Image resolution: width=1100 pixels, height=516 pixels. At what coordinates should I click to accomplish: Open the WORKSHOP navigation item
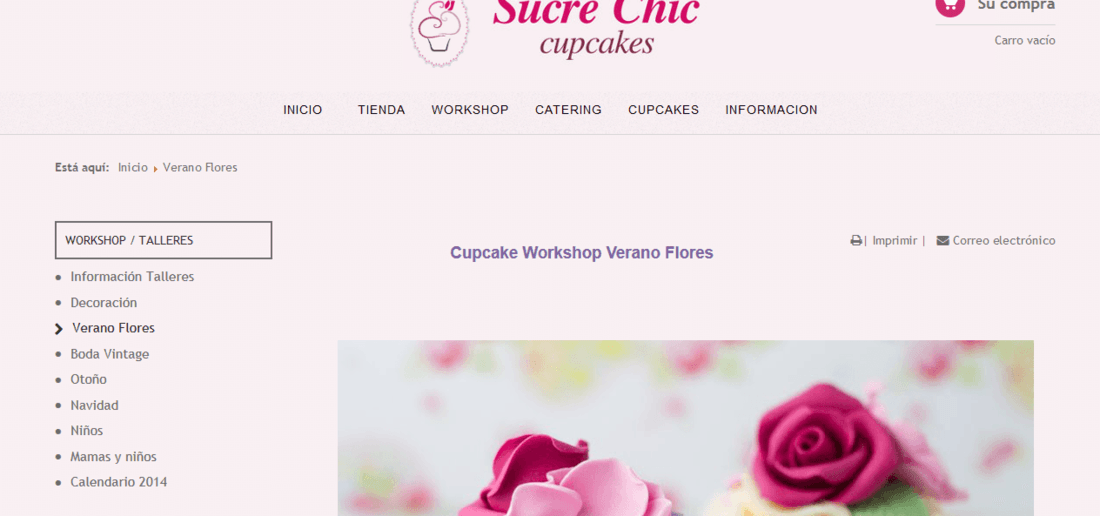[x=470, y=110]
